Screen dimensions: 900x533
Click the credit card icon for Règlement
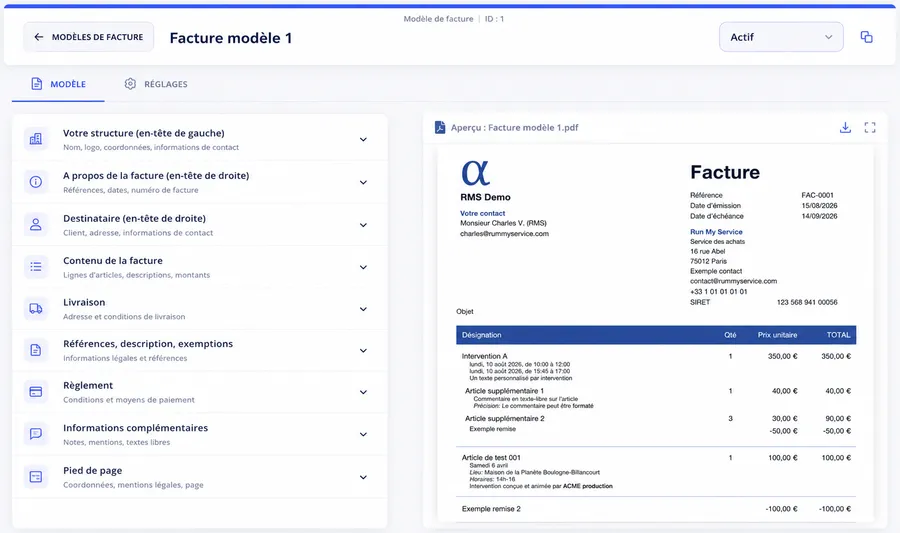[36, 392]
